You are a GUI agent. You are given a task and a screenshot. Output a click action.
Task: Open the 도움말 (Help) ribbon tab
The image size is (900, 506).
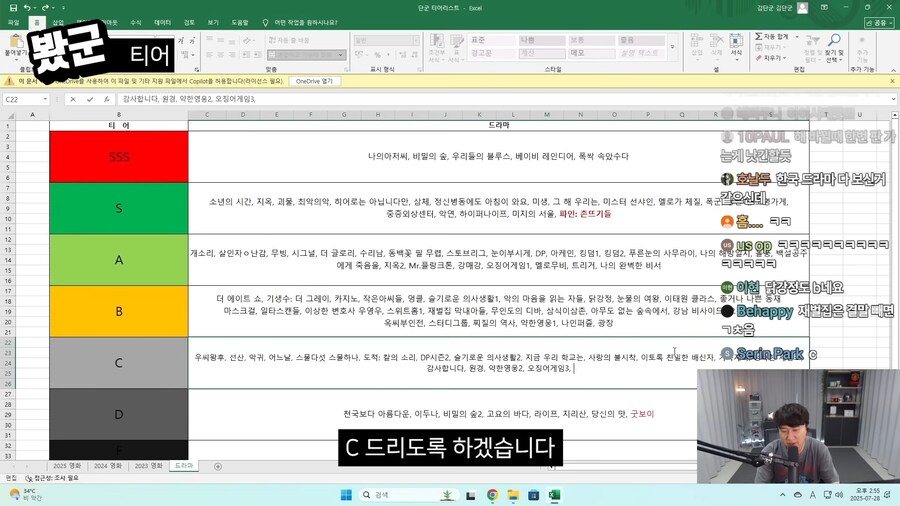(240, 22)
